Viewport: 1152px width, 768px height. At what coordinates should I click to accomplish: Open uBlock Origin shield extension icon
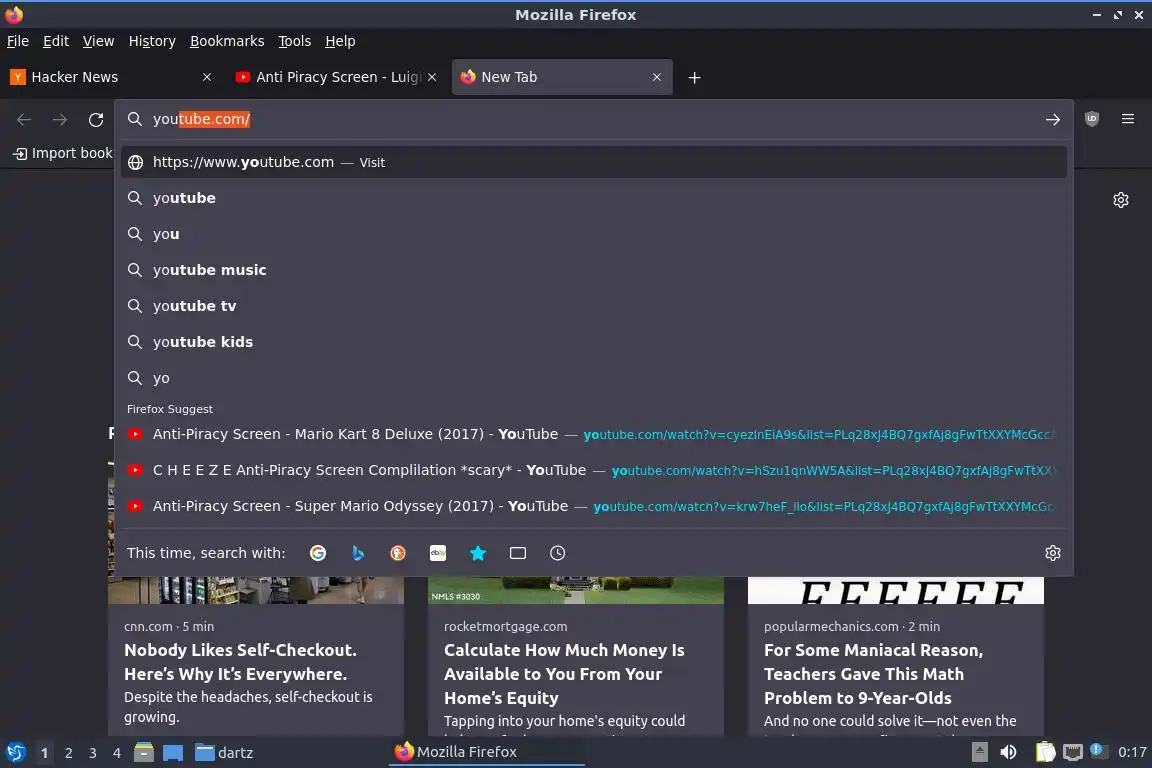(1092, 119)
